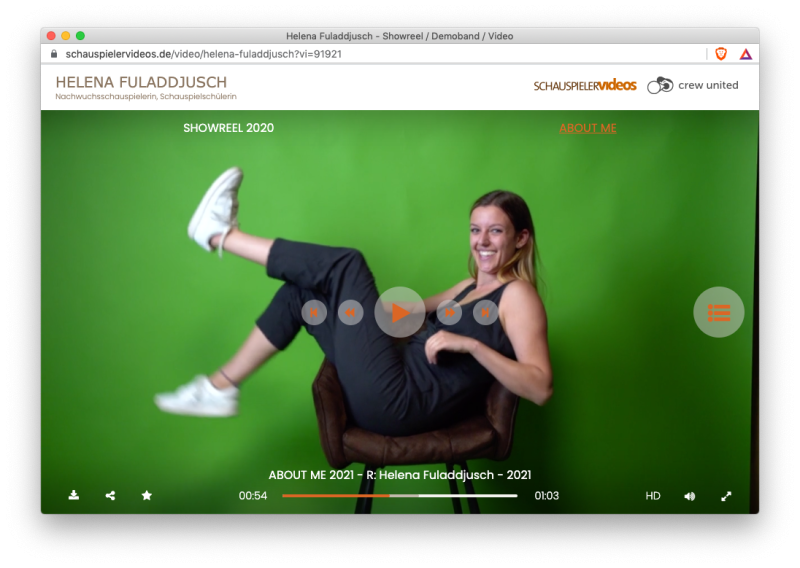Mark video as favorite with star

pyautogui.click(x=147, y=495)
